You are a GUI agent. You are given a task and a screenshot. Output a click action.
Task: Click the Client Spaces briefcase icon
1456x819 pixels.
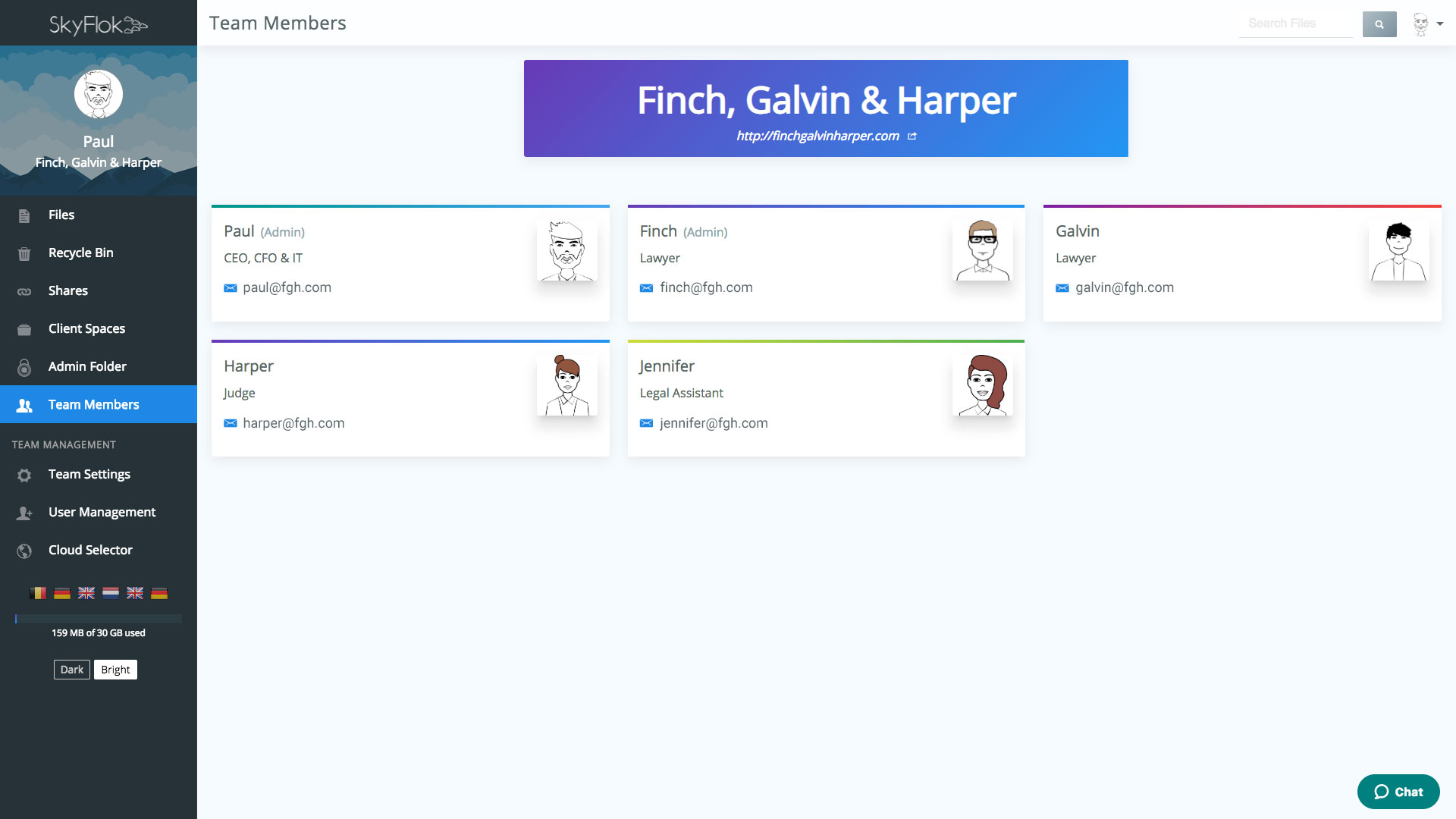(24, 329)
